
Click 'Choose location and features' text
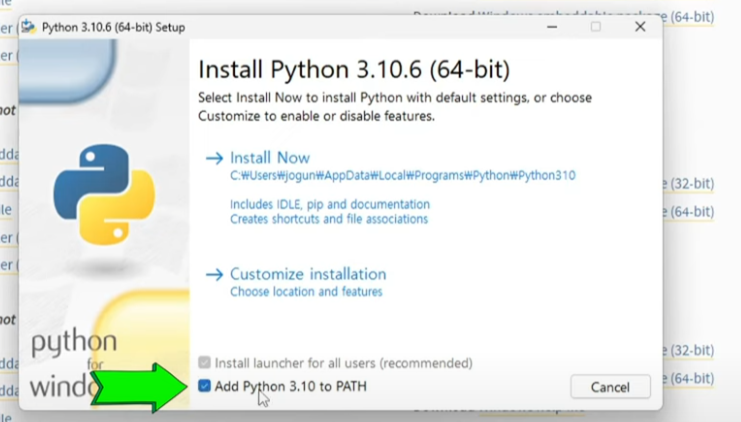[306, 292]
